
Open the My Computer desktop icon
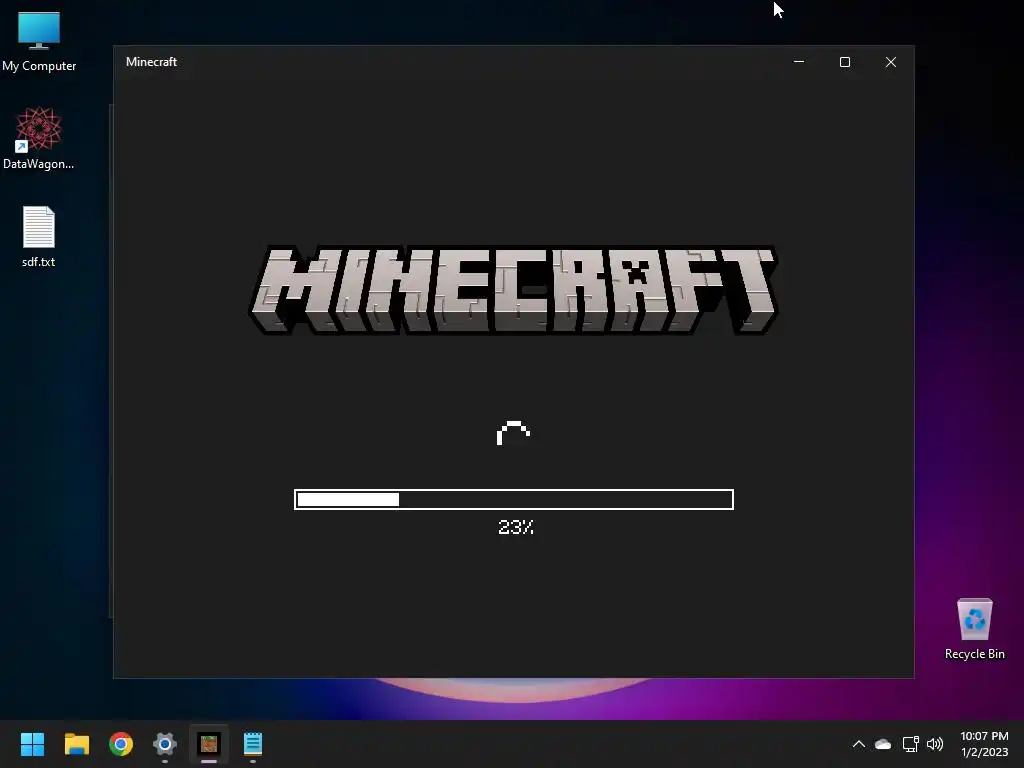[39, 42]
